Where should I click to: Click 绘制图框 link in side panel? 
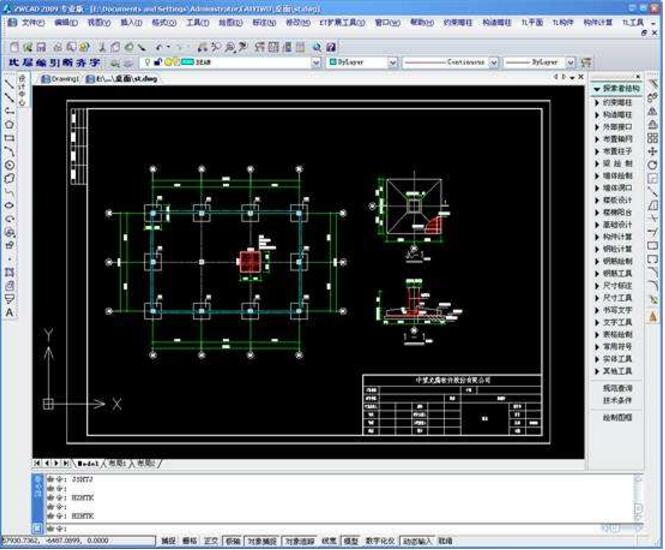coord(618,418)
